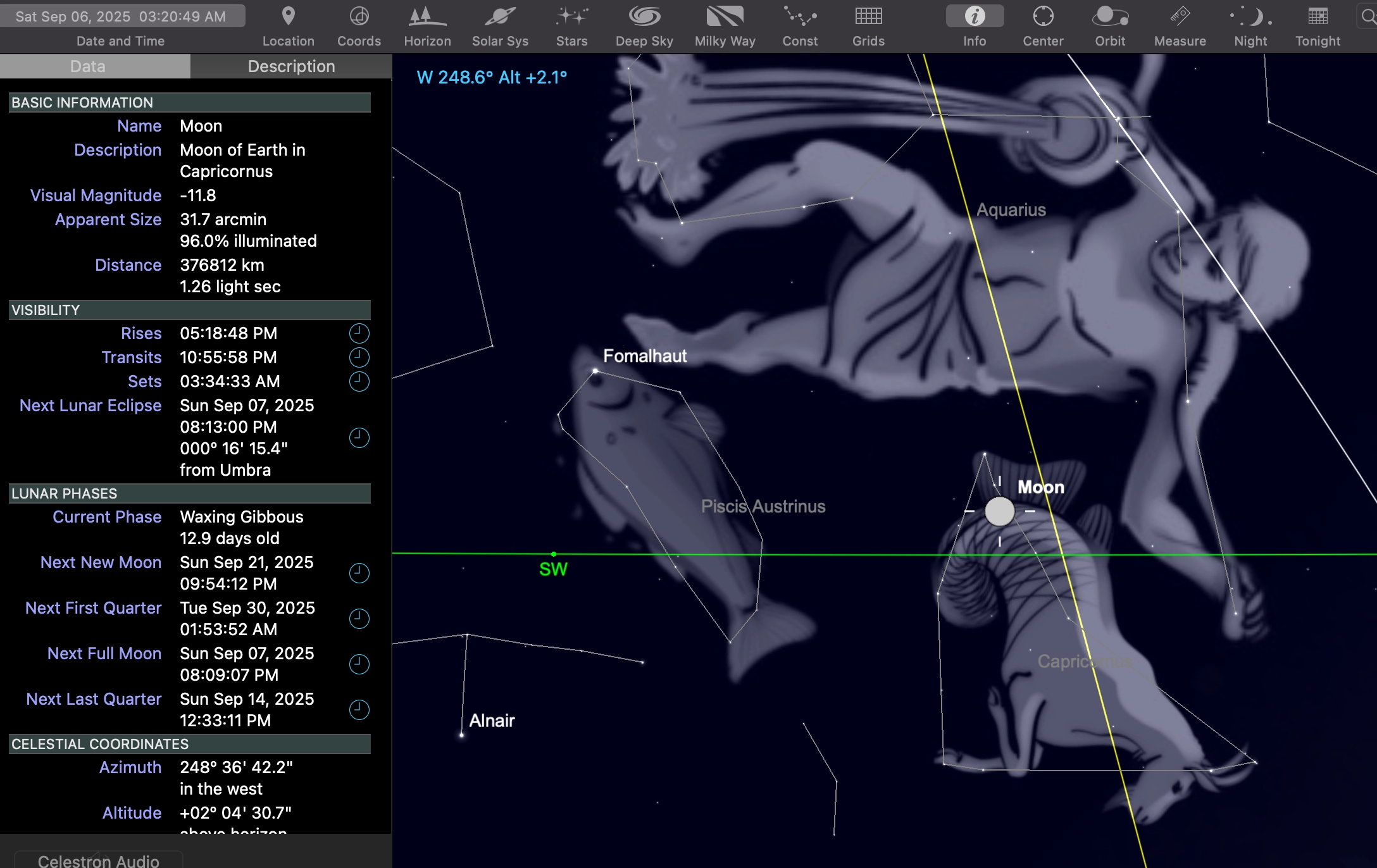
Task: Open Tonight's sky calendar icon
Action: pyautogui.click(x=1318, y=16)
